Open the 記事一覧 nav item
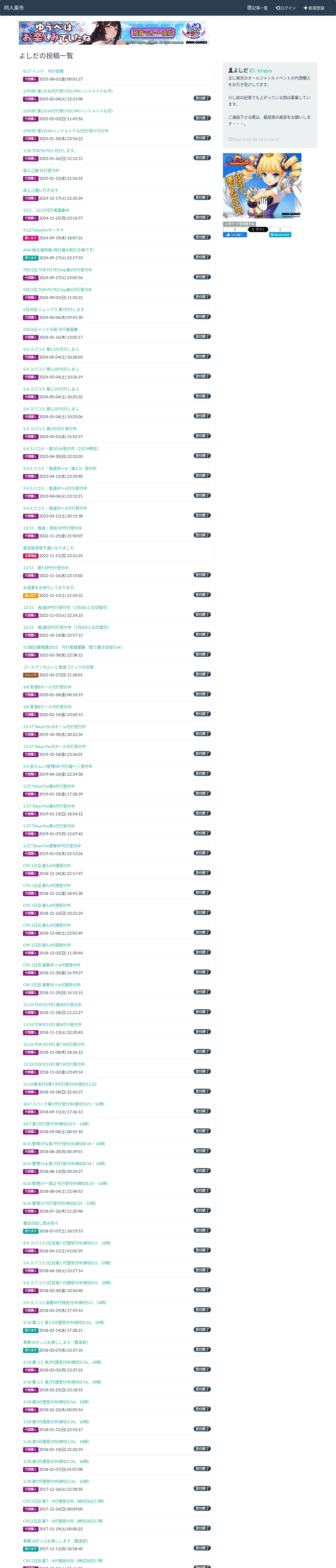 pos(257,8)
